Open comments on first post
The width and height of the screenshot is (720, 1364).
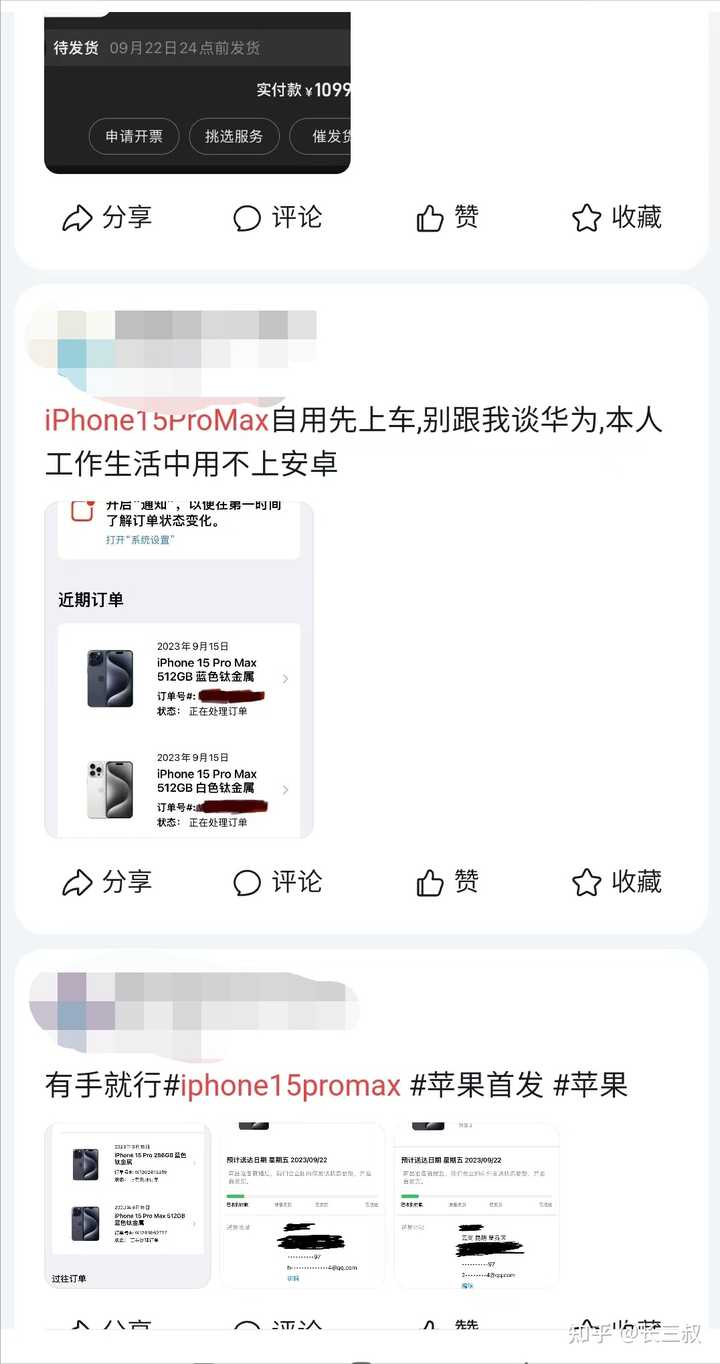(x=277, y=218)
